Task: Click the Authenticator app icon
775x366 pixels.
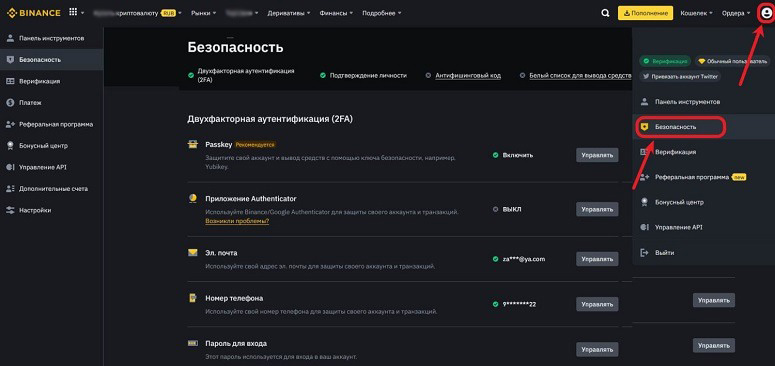Action: tap(192, 199)
